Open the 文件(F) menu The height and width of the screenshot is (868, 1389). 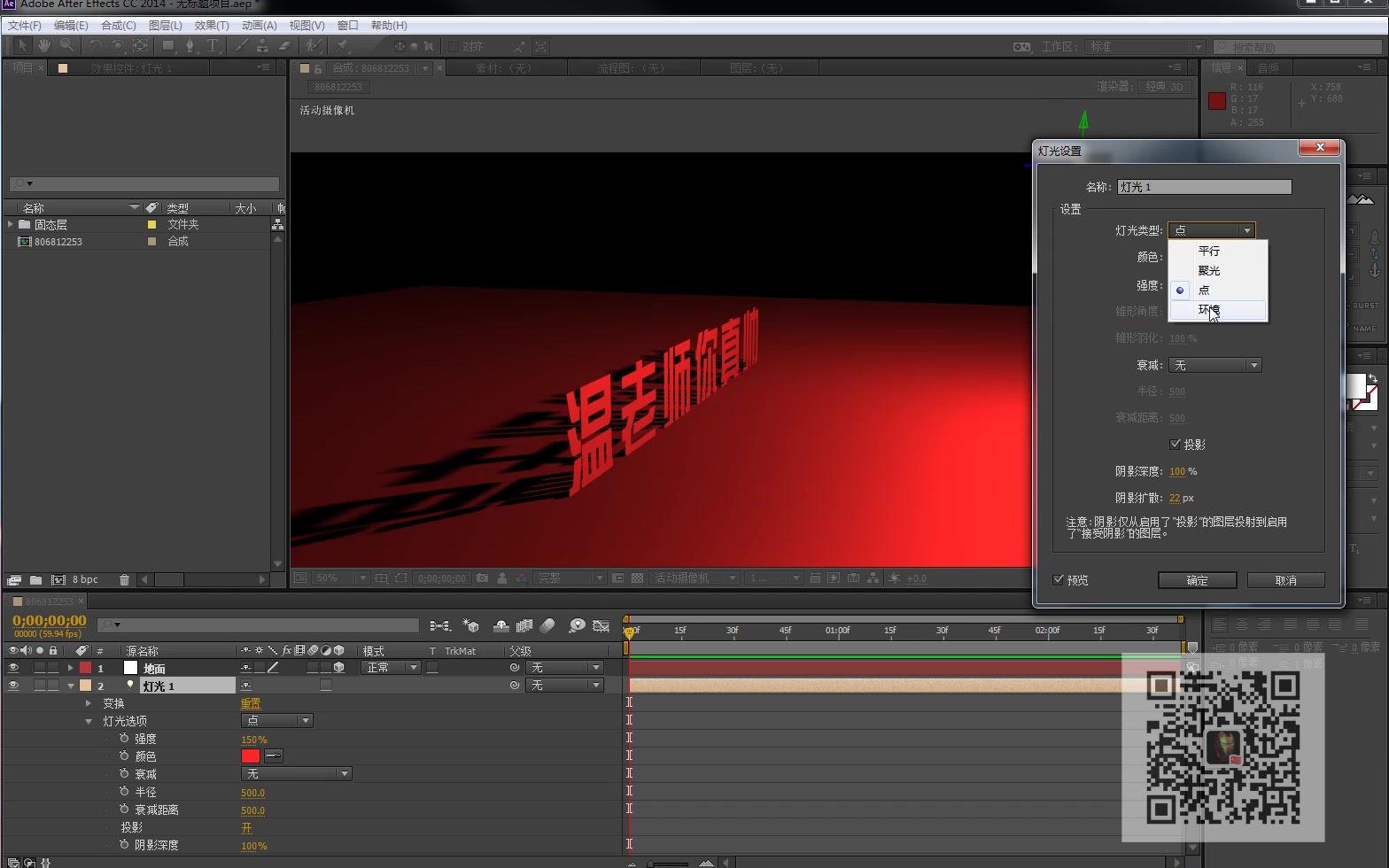pos(25,26)
